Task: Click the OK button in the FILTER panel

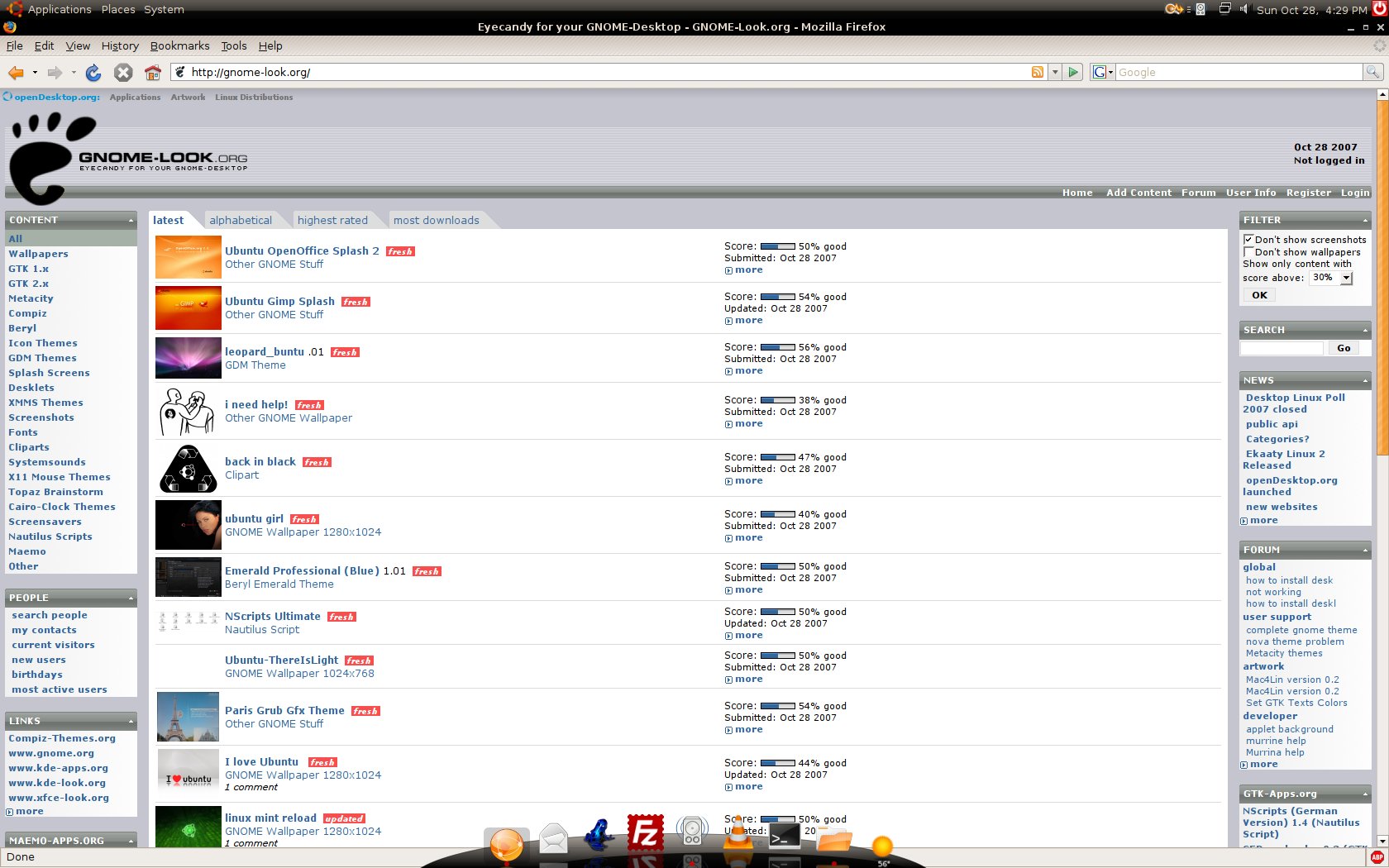Action: coord(1259,295)
